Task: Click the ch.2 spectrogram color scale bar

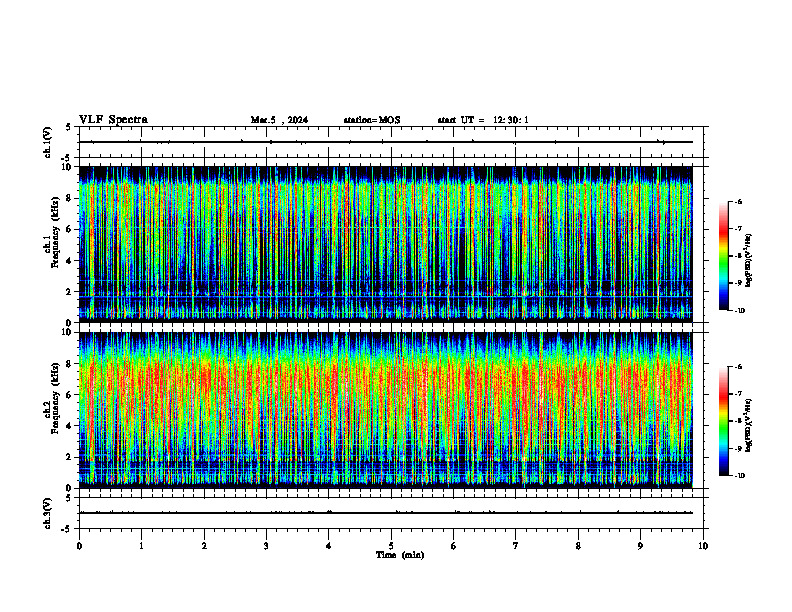Action: (x=723, y=421)
